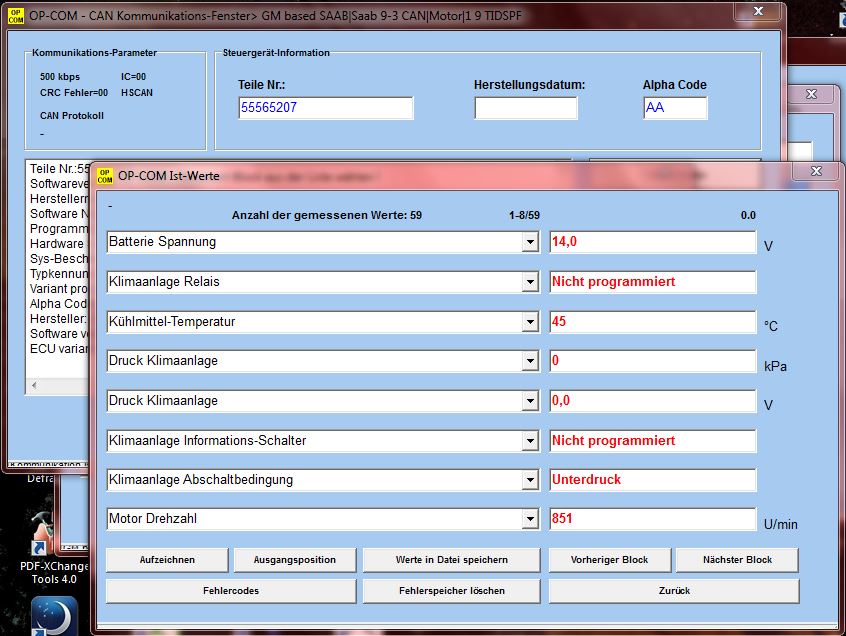Click the CAN Protokoll label
Screen dimensions: 846x636
tap(72, 115)
